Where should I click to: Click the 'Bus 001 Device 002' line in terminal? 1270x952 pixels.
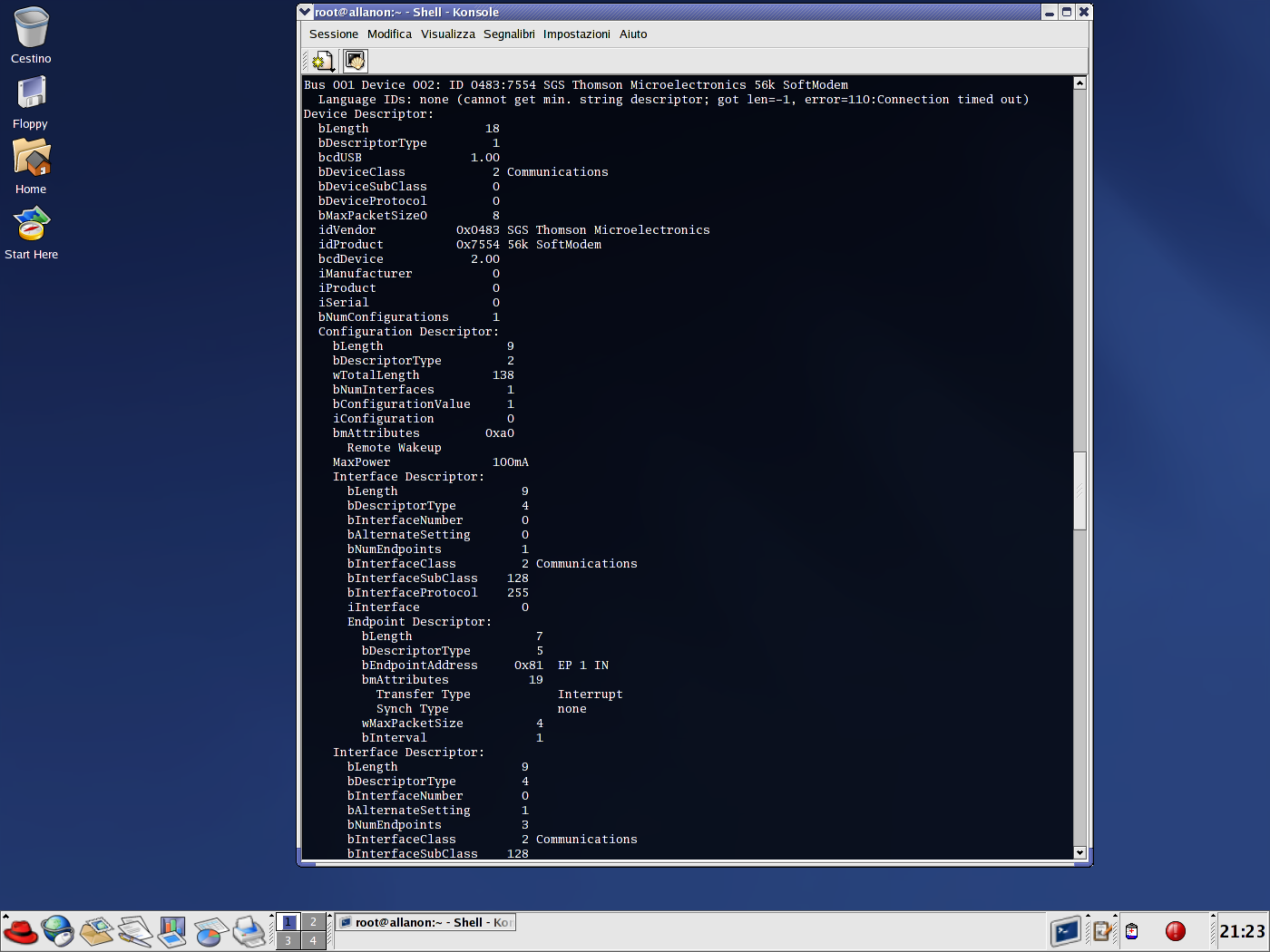(576, 85)
